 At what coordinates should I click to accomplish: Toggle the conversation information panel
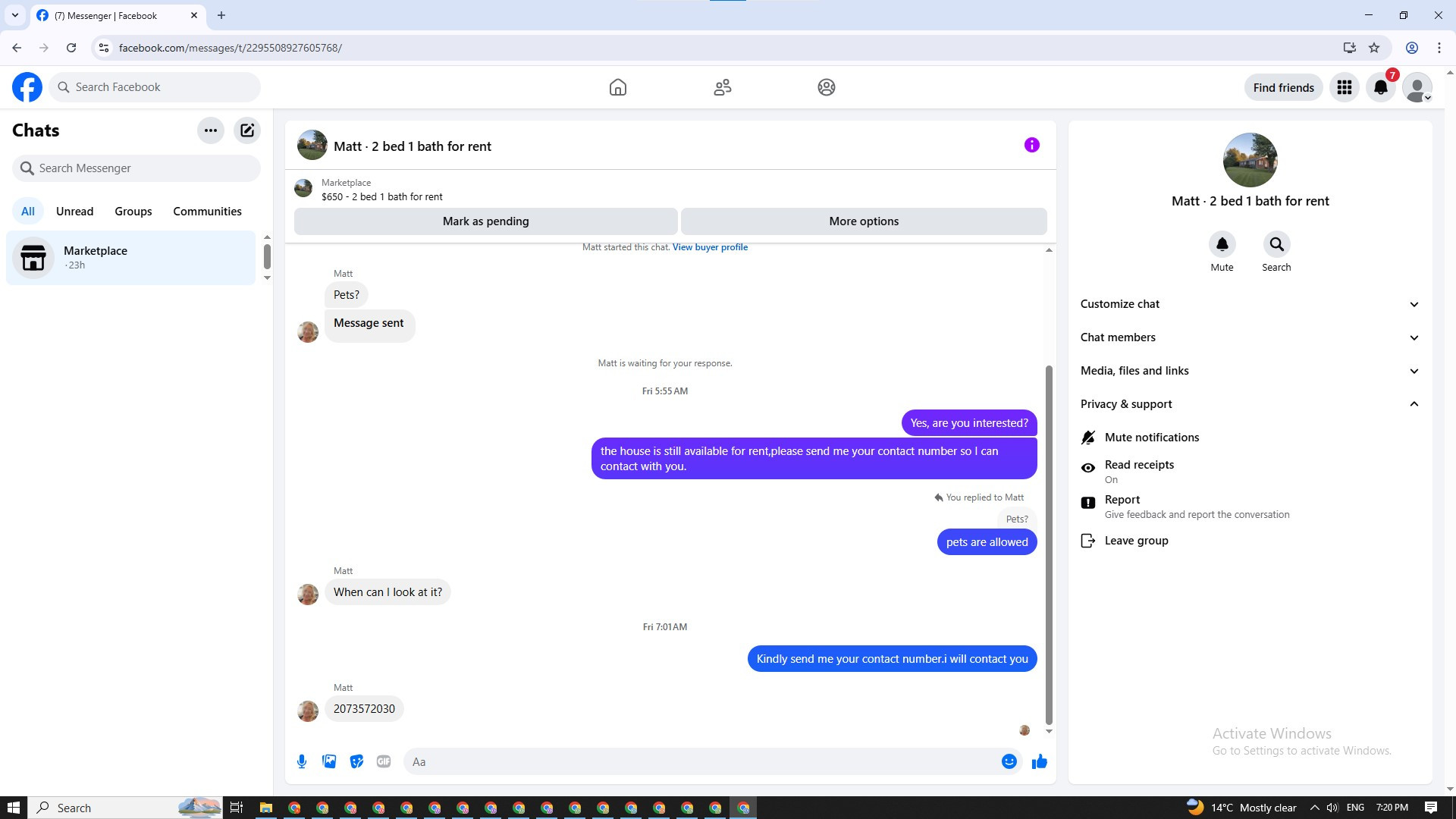[x=1031, y=145]
